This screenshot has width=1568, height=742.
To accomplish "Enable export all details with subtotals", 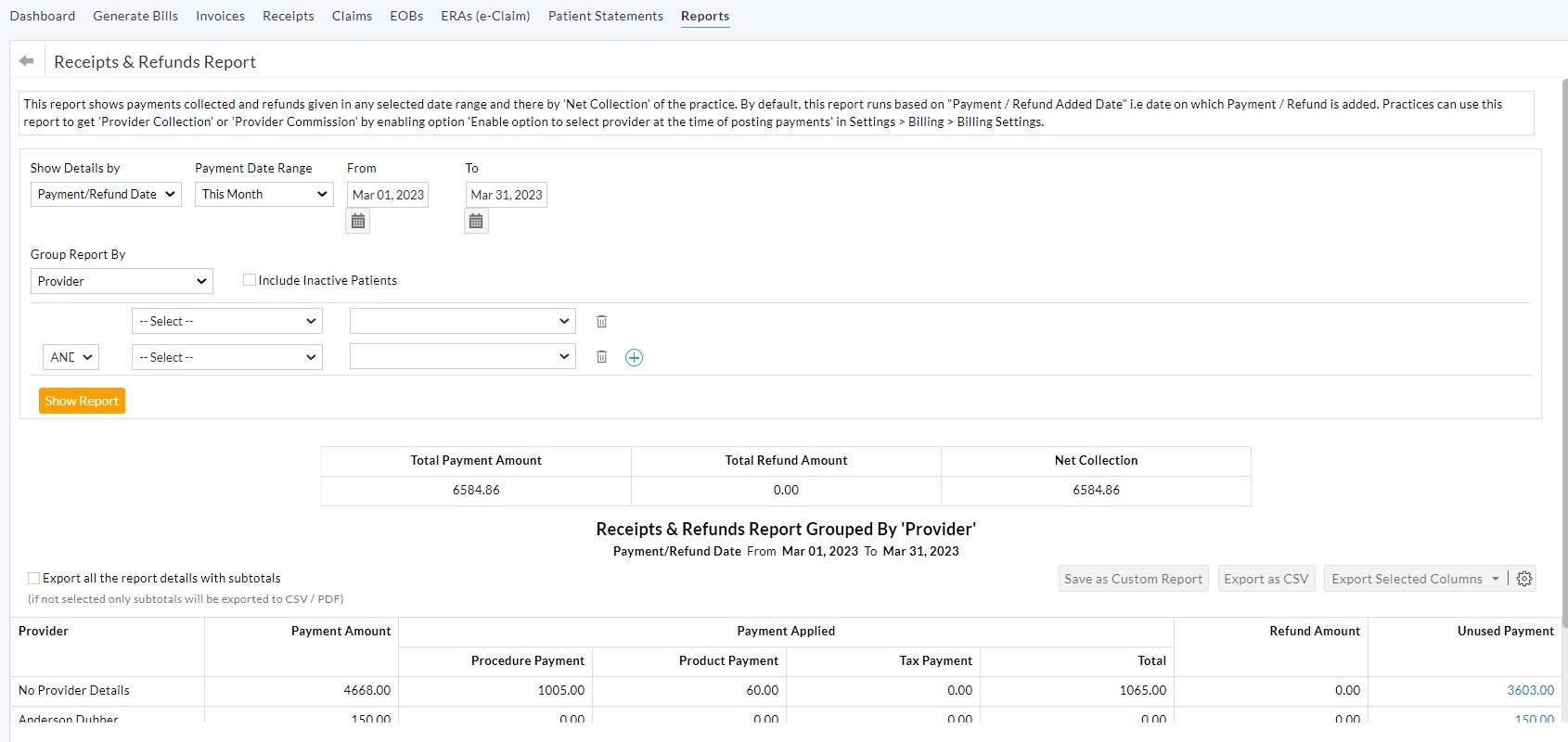I will pos(33,578).
